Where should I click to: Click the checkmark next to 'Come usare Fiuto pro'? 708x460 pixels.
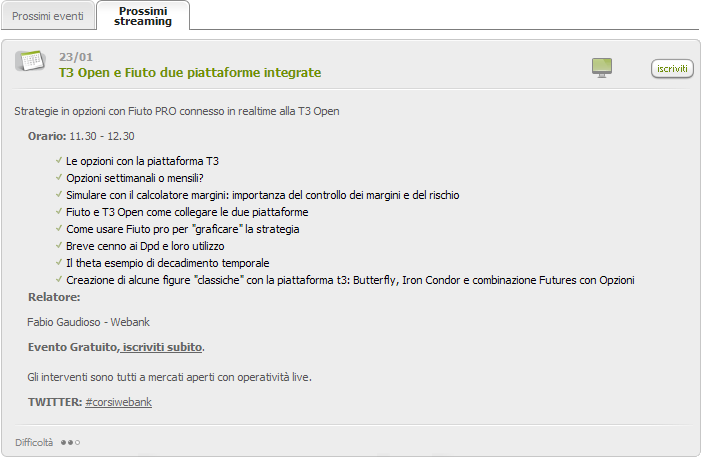(x=59, y=228)
